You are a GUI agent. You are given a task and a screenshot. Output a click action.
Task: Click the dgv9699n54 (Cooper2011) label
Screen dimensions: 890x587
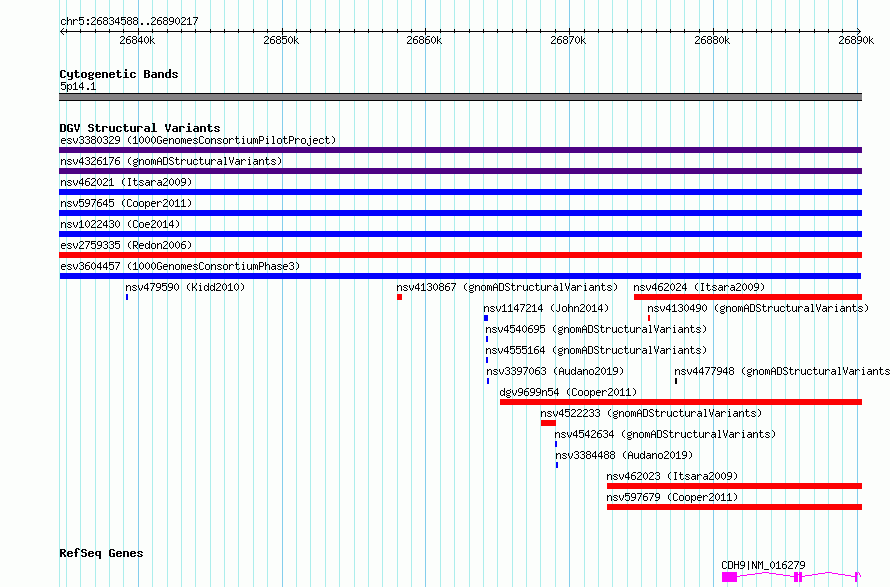(x=568, y=392)
